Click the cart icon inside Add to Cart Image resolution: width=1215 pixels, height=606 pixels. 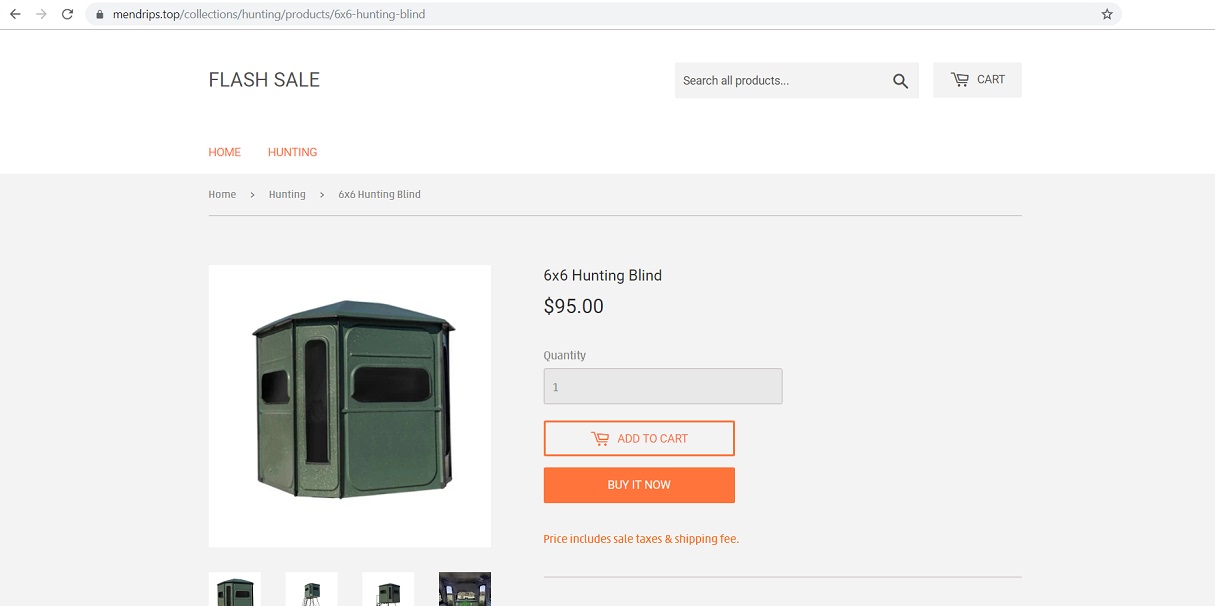point(600,438)
